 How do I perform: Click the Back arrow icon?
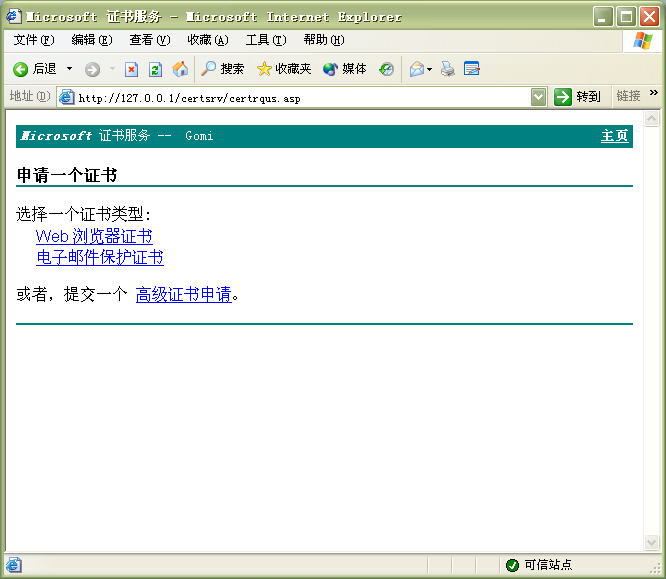point(20,69)
